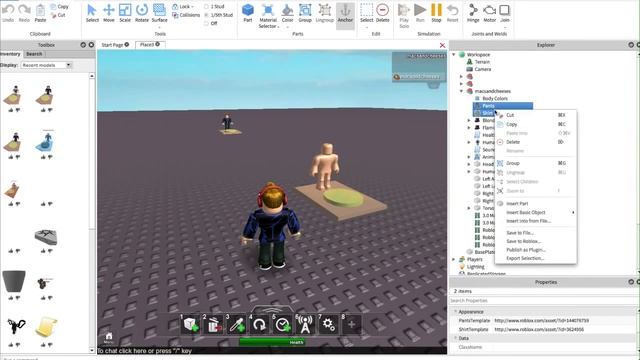Screen dimensions: 640x360
Task: Stop the running simulation
Action: tap(436, 13)
